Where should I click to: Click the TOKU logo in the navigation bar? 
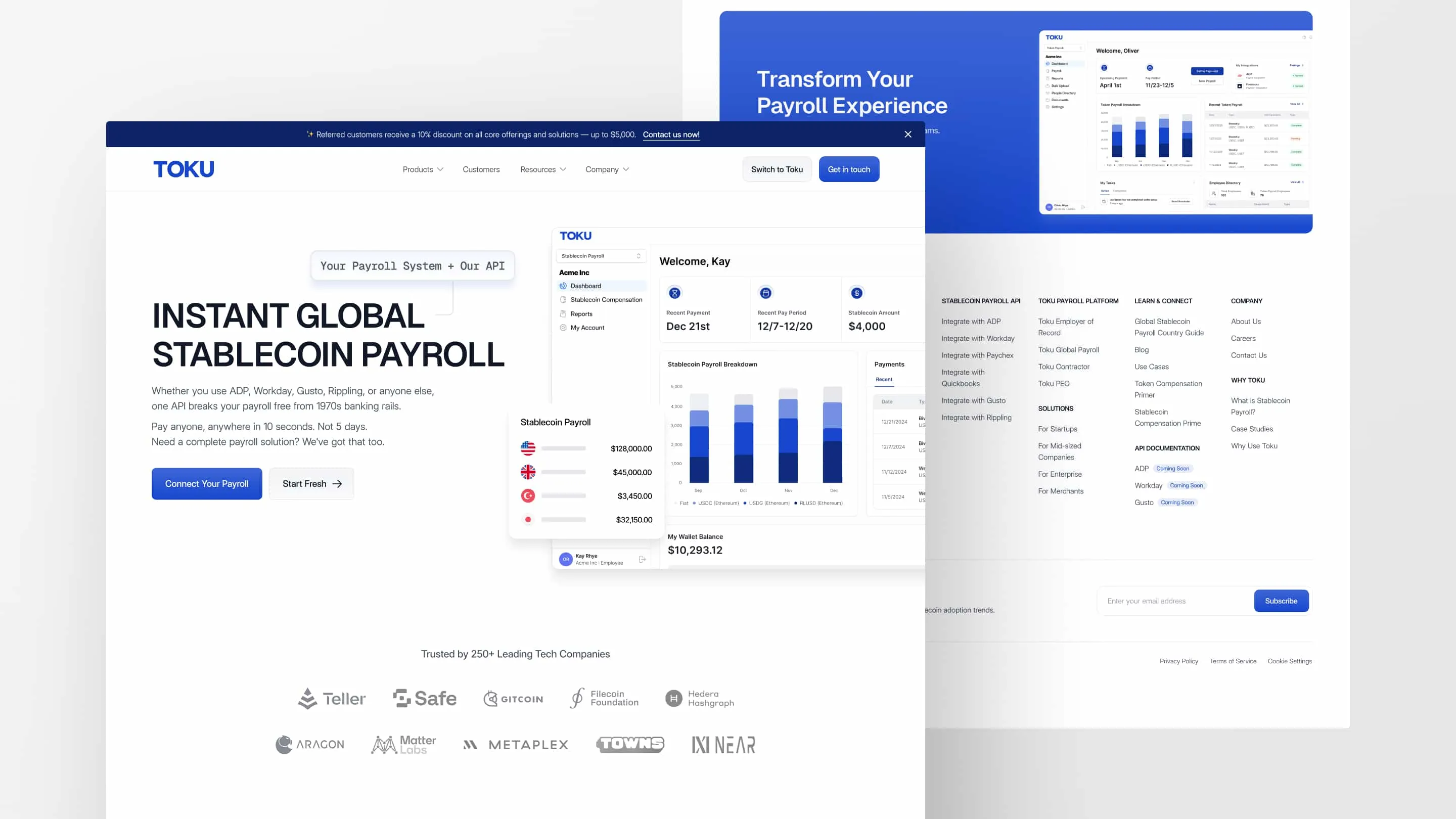[184, 169]
